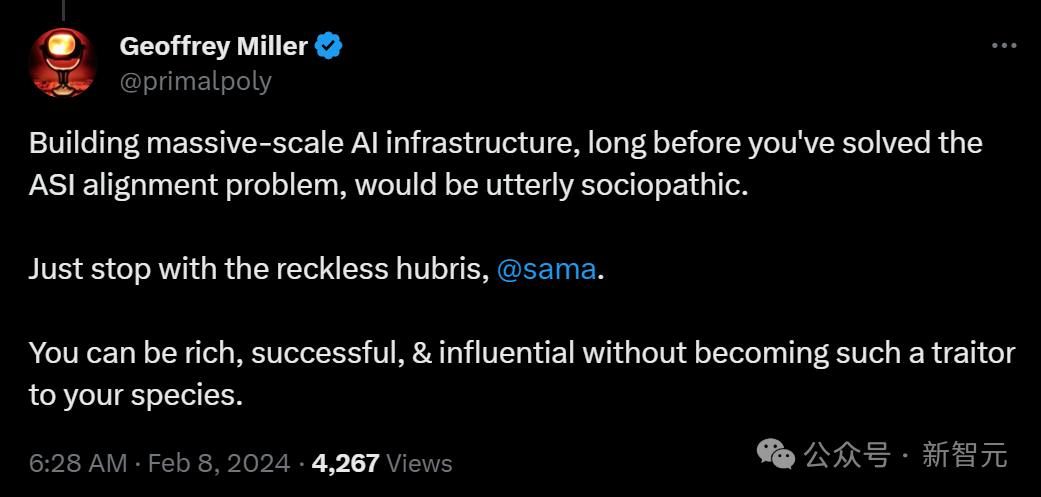This screenshot has height=497, width=1041.
Task: Open the three-dot More options menu
Action: click(1003, 46)
